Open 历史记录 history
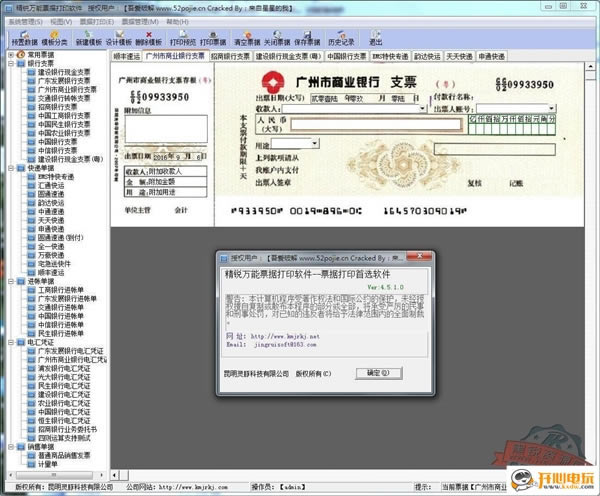Viewport: 600px width, 496px height. coord(341,38)
